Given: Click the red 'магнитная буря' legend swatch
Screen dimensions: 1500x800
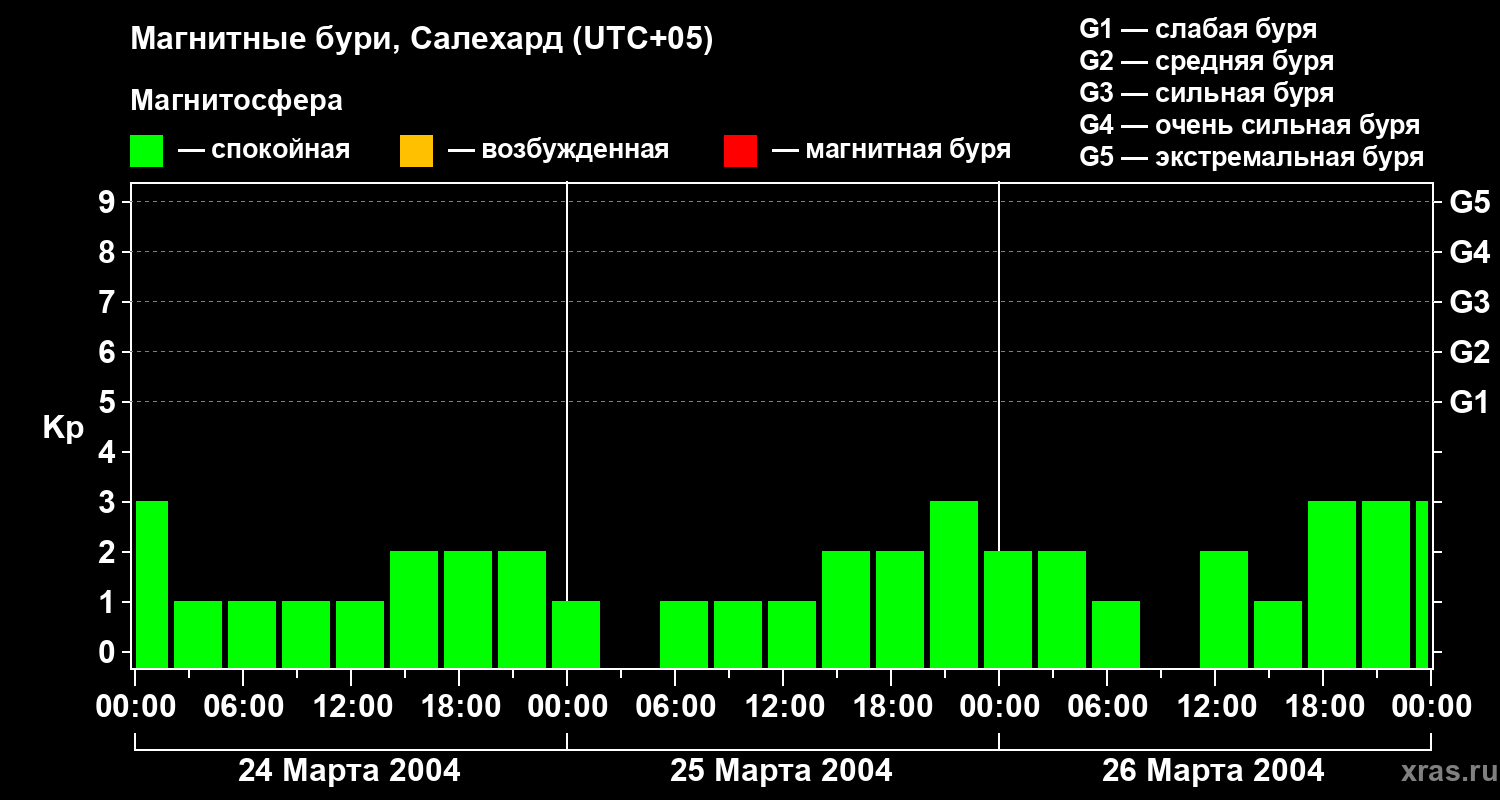Looking at the screenshot, I should pos(740,151).
